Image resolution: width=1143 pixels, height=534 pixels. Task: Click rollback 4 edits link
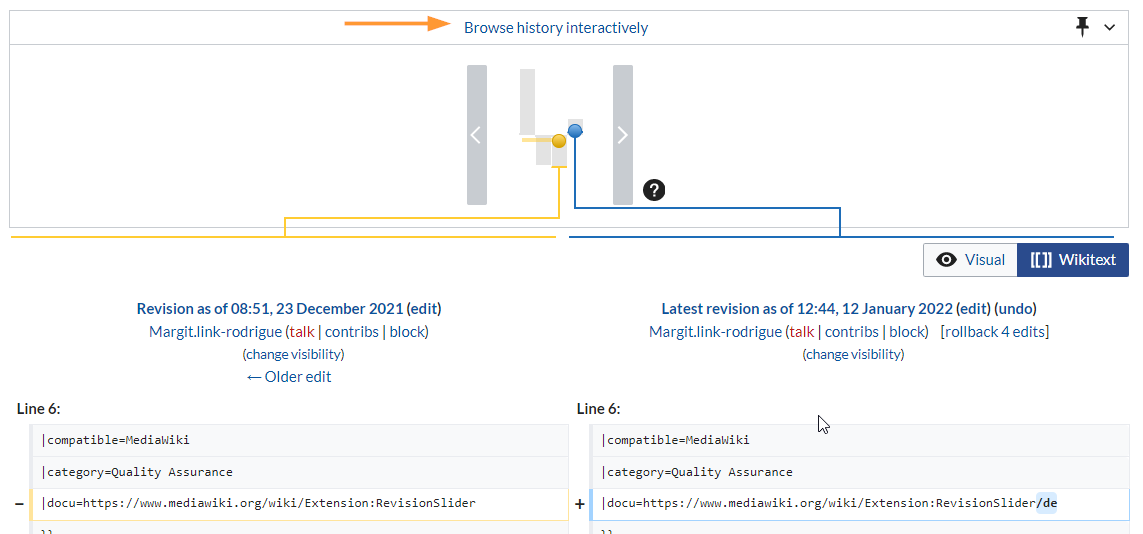pos(994,332)
